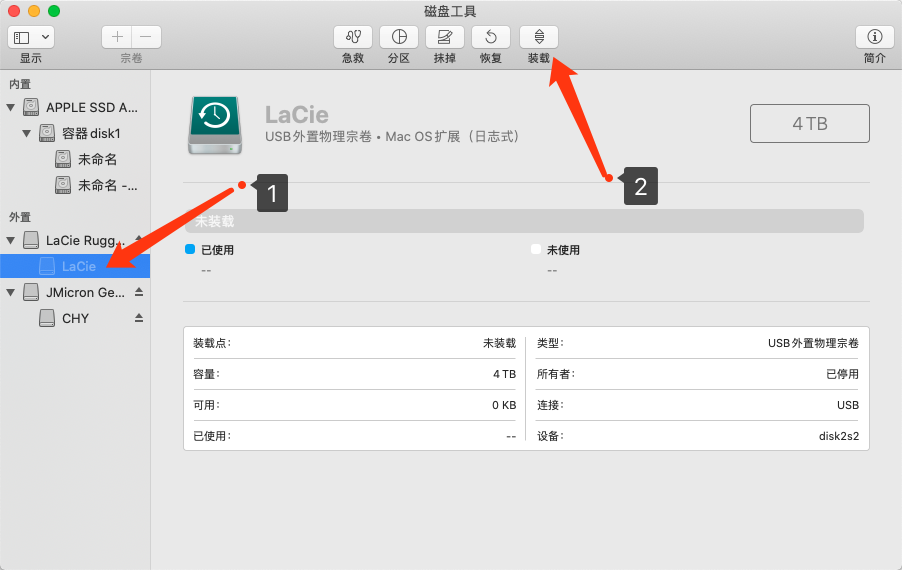
Task: Eject the LaCie Rugged drive
Action: click(x=139, y=239)
